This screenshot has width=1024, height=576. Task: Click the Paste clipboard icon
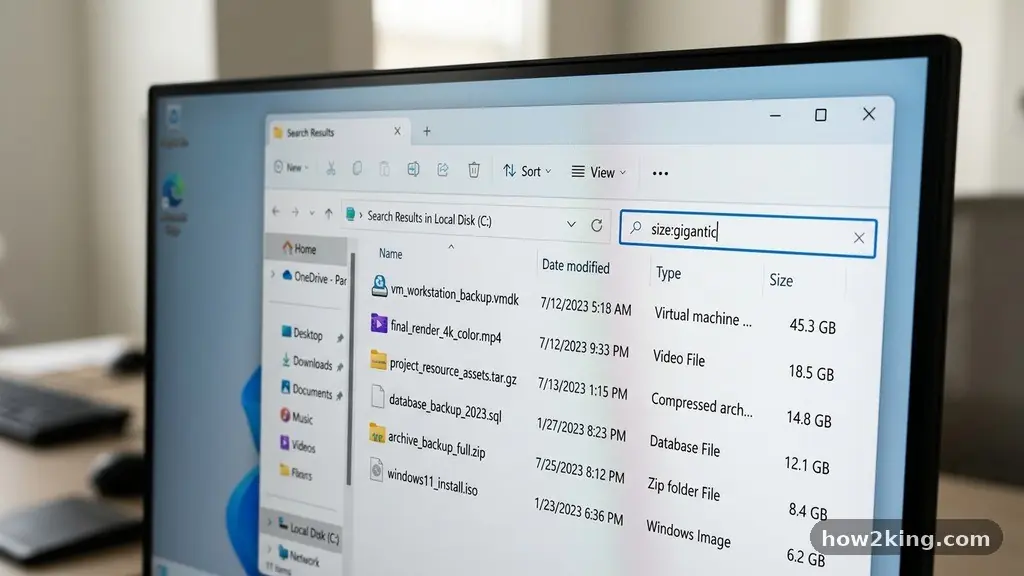tap(384, 169)
